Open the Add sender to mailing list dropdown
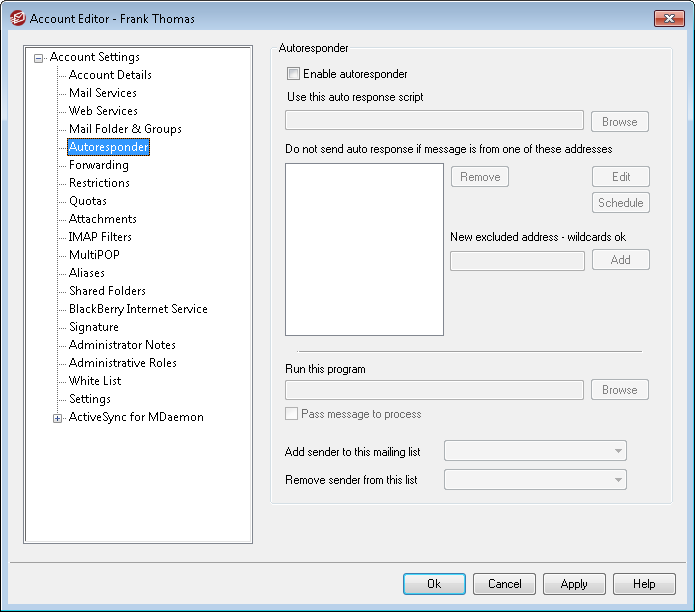 pos(535,451)
